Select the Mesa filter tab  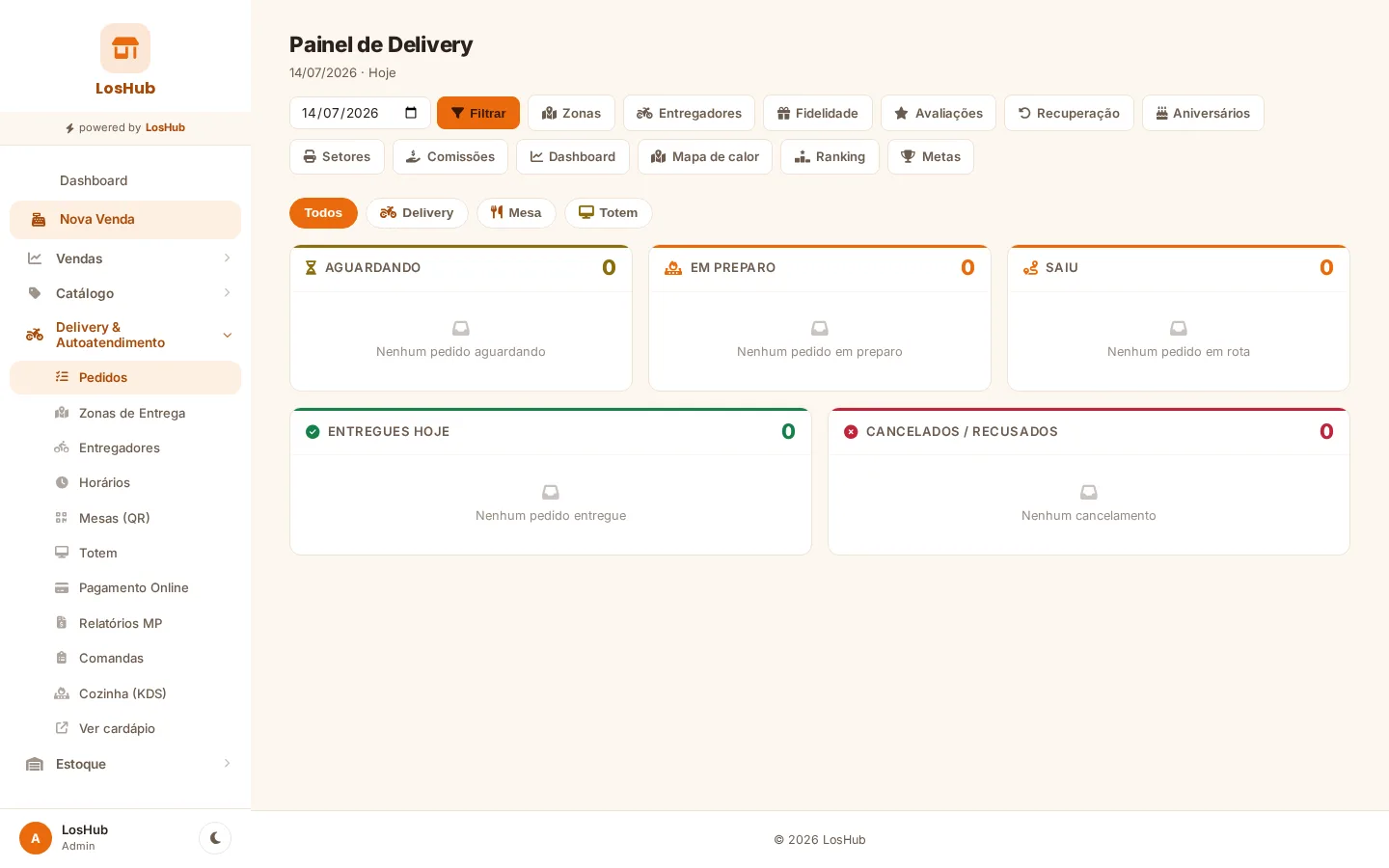(x=516, y=213)
